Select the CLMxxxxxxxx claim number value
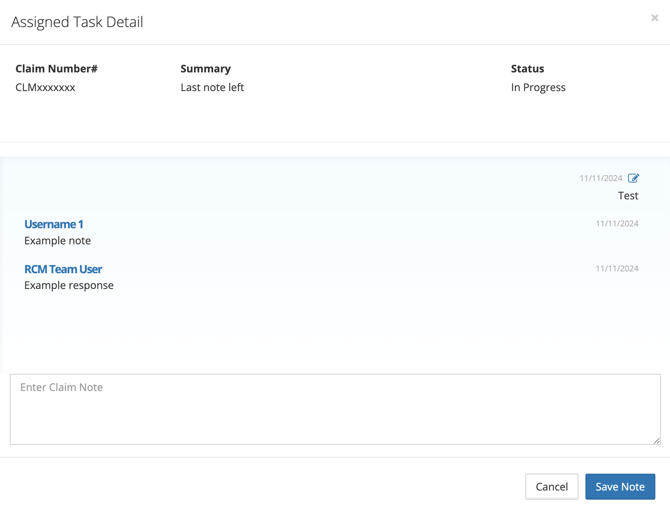670x515 pixels. click(45, 87)
